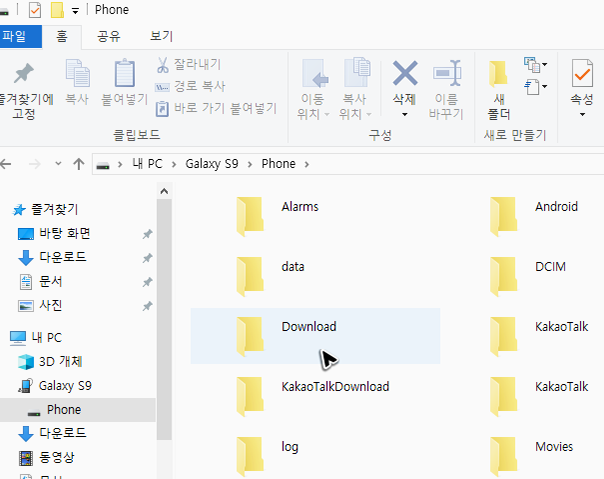604x479 pixels.
Task: Select the KakaoTalk folder beside Download
Action: click(539, 336)
